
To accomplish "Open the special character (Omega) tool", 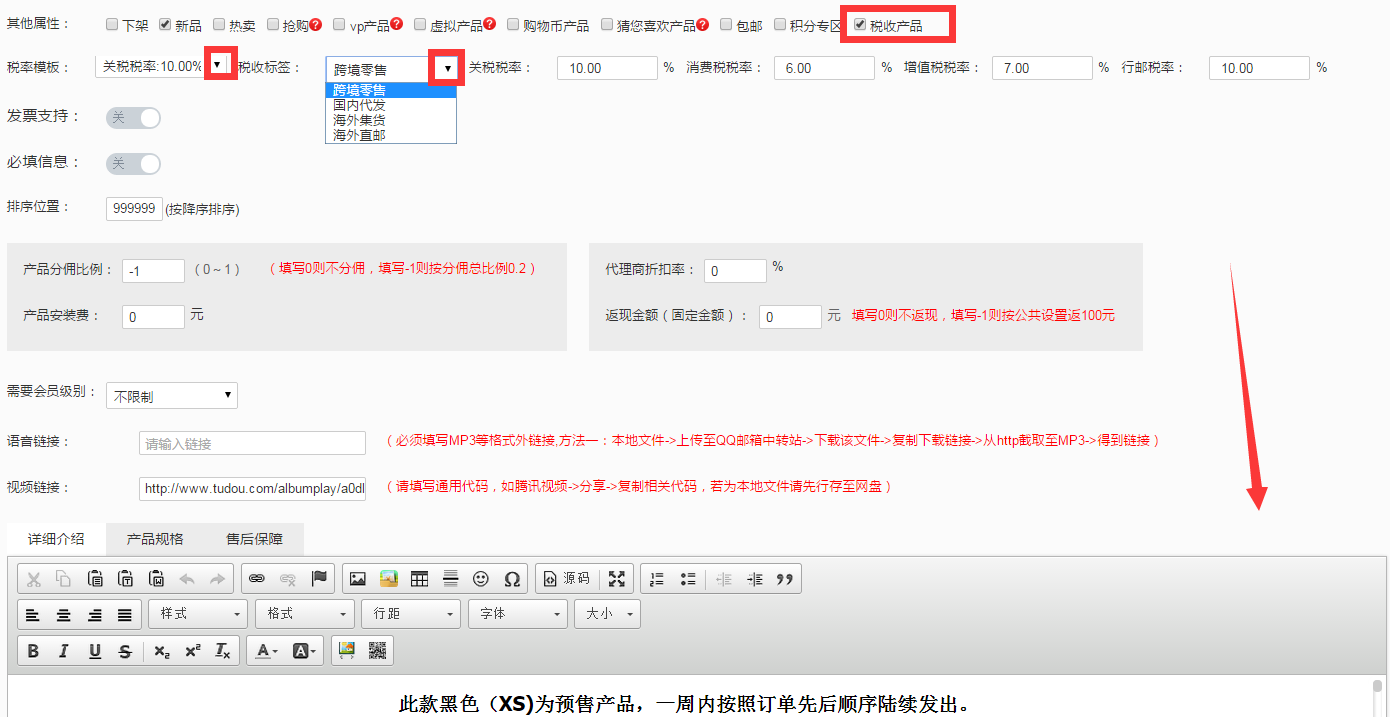I will 512,579.
